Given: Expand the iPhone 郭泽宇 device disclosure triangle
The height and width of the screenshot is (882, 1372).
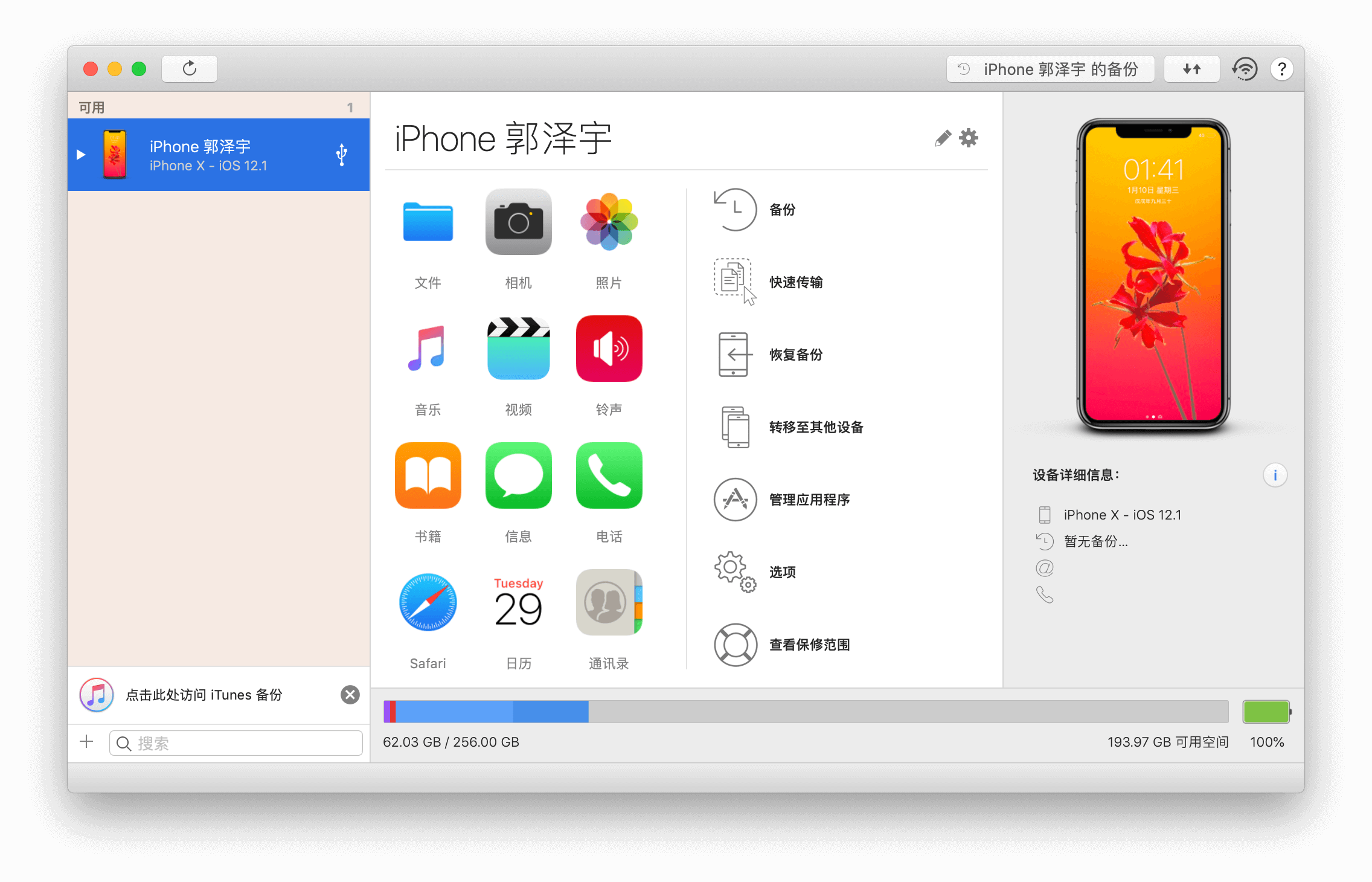Looking at the screenshot, I should 81,155.
